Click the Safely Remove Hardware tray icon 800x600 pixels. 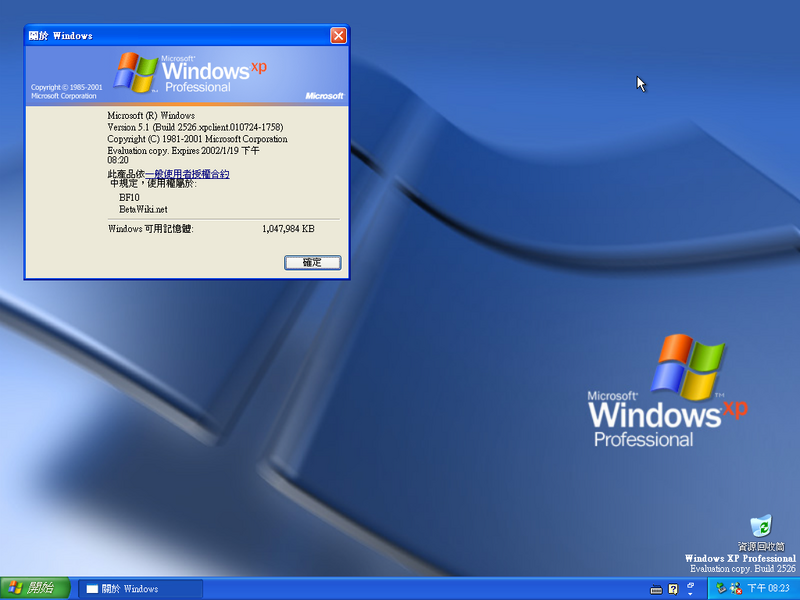(x=721, y=589)
